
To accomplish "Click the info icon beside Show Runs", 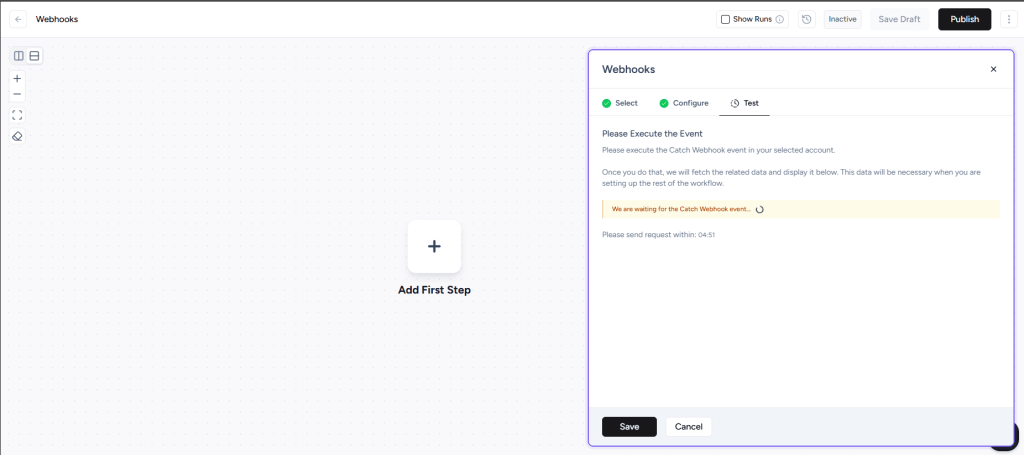I will (780, 19).
